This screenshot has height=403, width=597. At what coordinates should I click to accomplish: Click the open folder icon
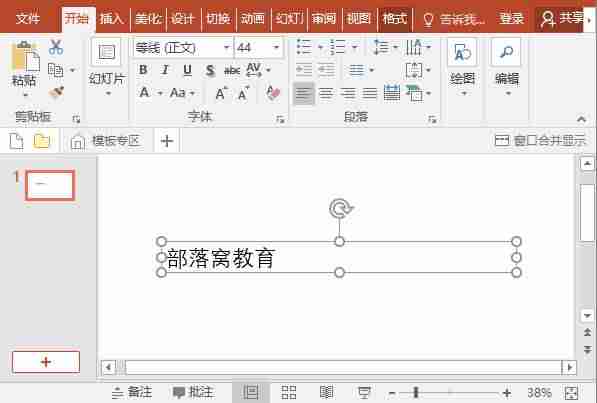(x=42, y=141)
